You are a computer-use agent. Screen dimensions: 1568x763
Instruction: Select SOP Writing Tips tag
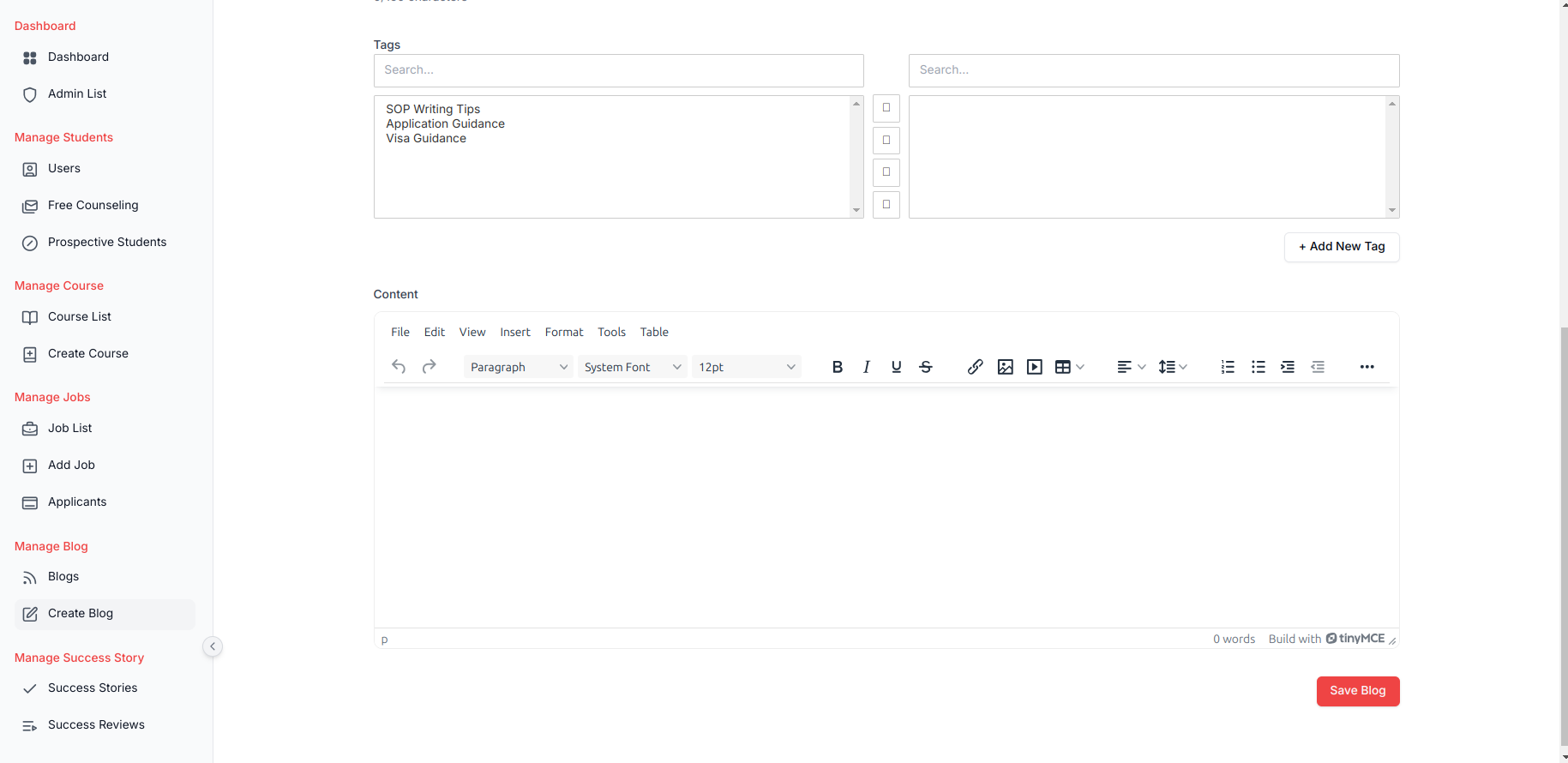coord(433,109)
